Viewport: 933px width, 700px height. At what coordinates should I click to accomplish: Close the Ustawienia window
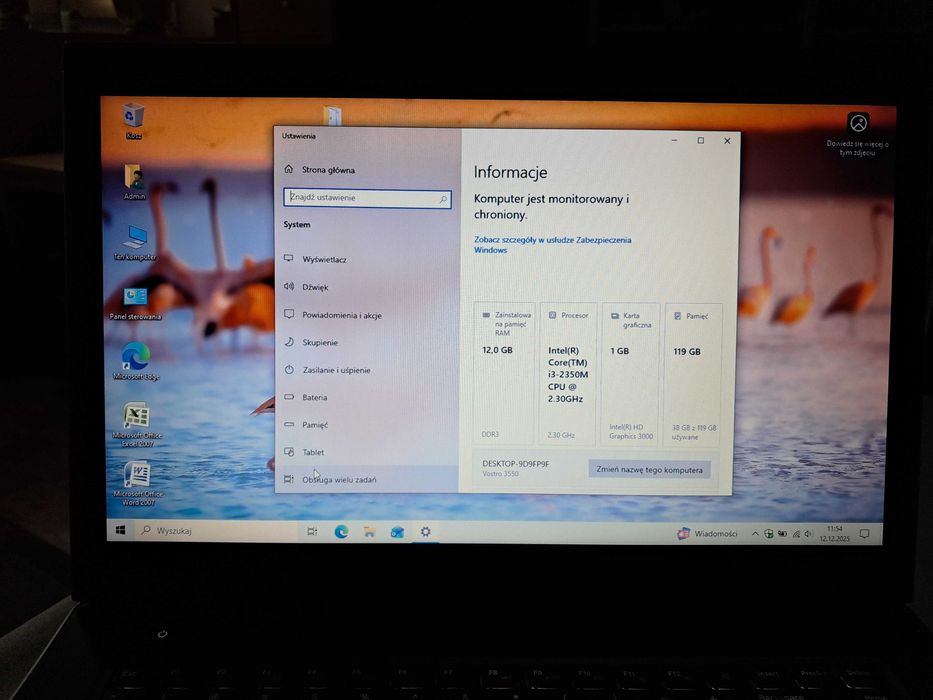coord(727,141)
